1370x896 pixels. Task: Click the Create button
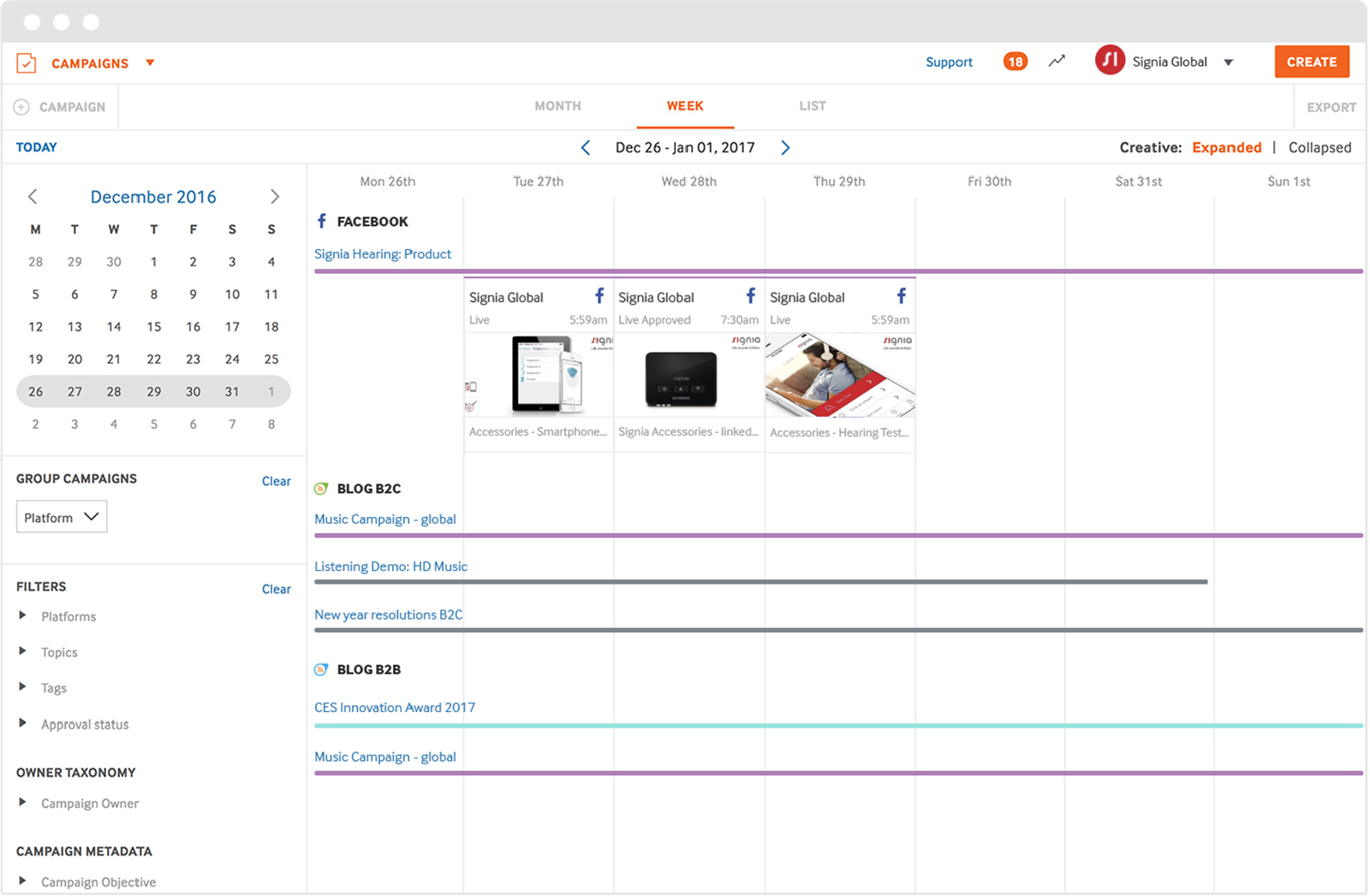tap(1311, 62)
